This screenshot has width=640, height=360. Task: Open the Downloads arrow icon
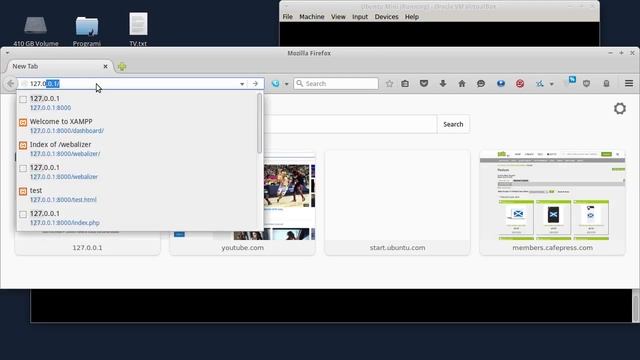pyautogui.click(x=443, y=84)
